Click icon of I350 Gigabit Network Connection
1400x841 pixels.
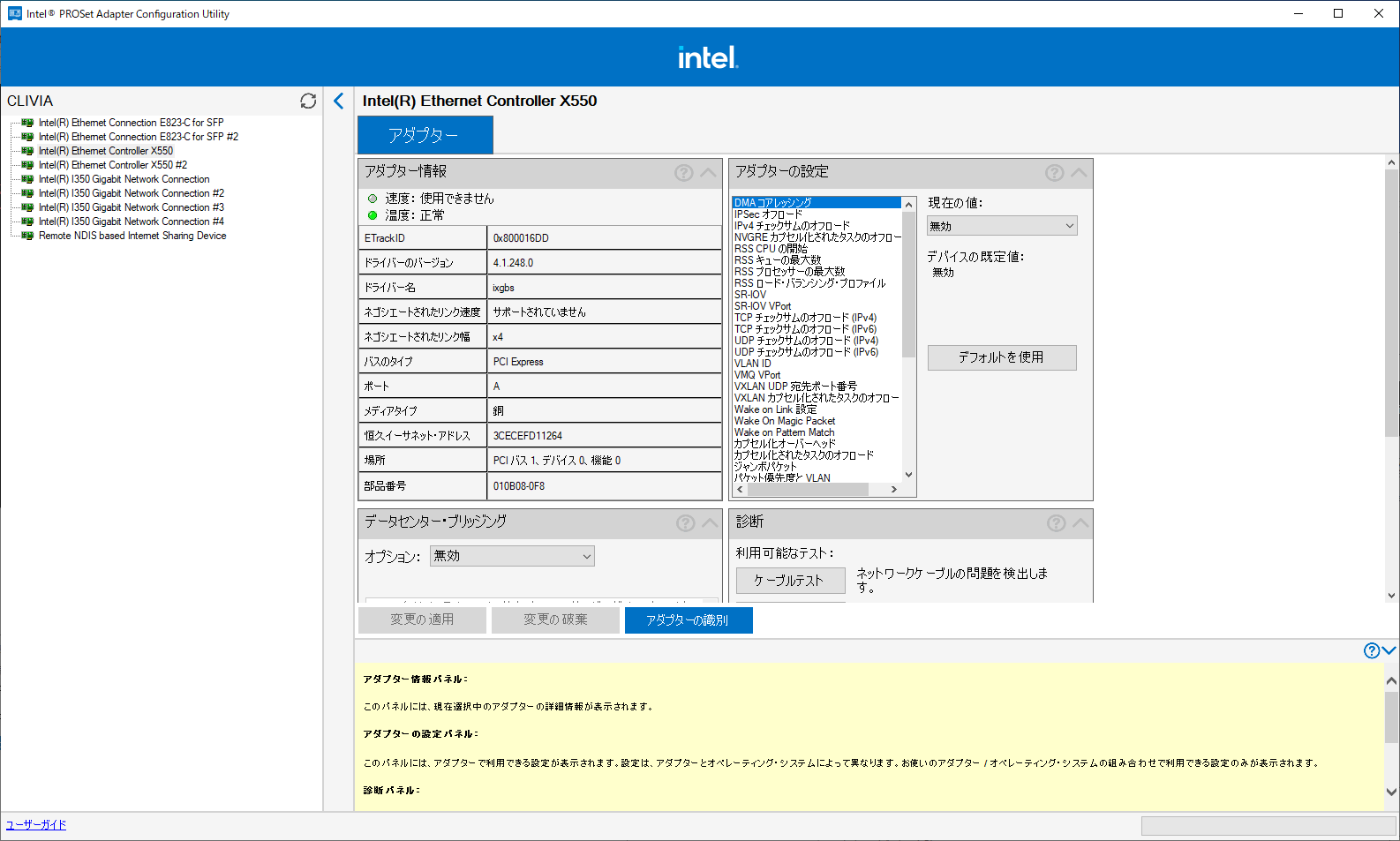coord(27,179)
